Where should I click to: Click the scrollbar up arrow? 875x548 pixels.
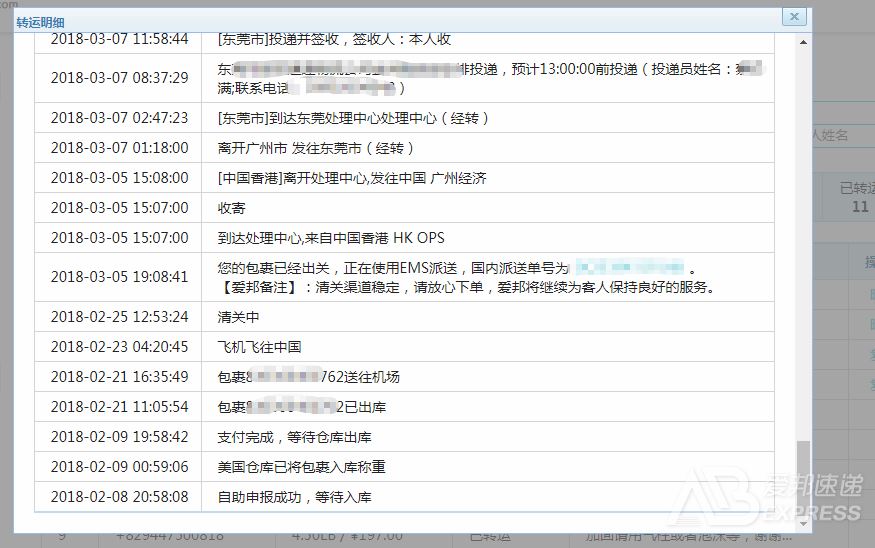tap(803, 41)
